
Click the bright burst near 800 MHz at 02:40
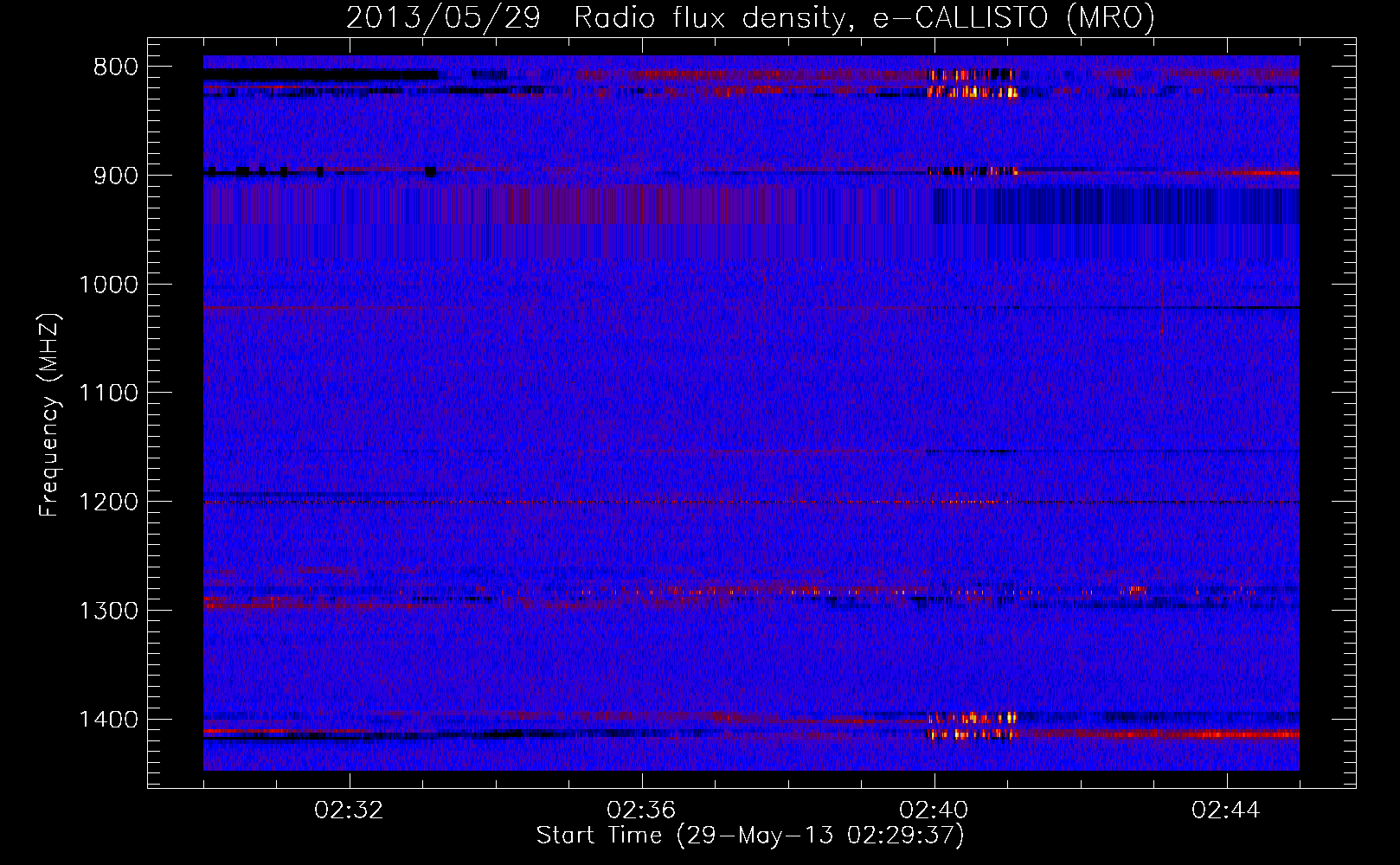[972, 83]
